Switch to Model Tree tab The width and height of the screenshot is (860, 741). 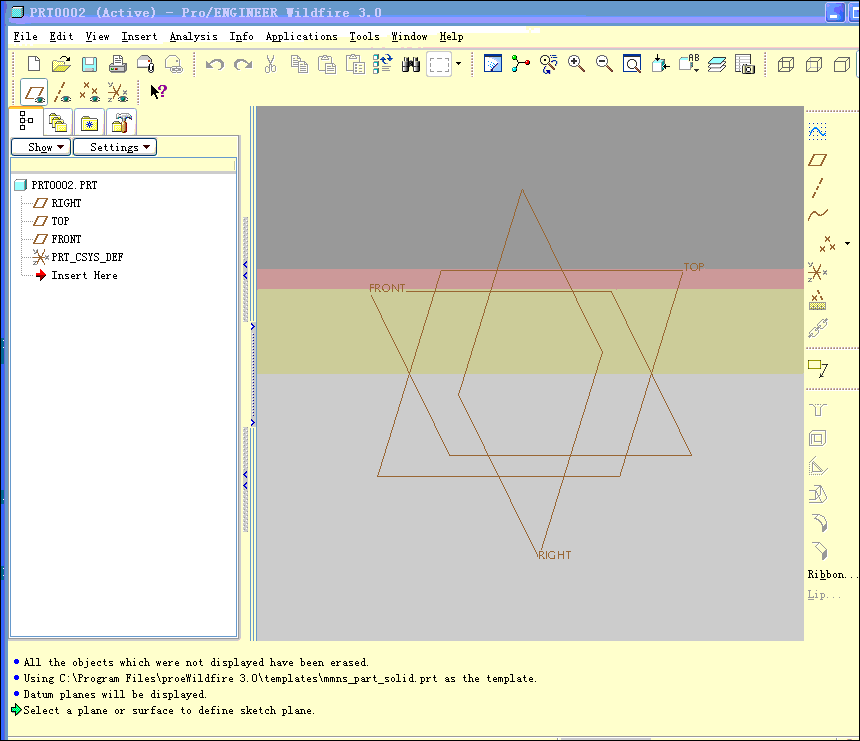[26, 121]
